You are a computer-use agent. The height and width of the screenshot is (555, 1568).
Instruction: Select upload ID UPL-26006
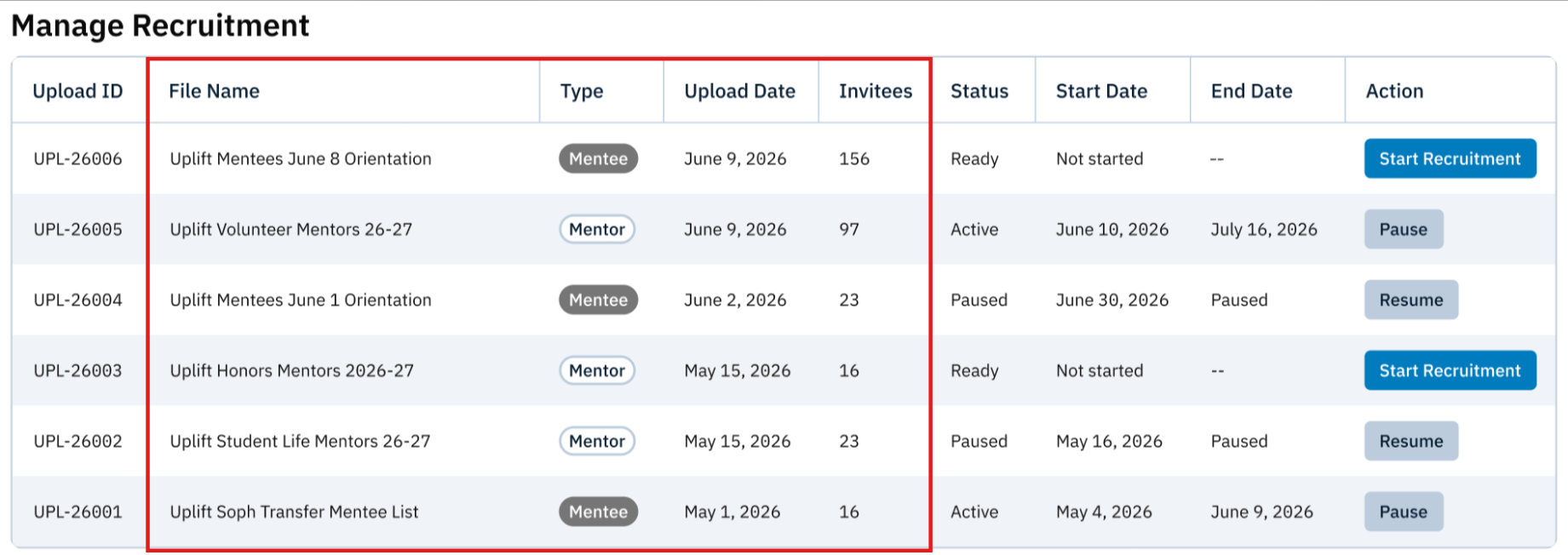(78, 158)
